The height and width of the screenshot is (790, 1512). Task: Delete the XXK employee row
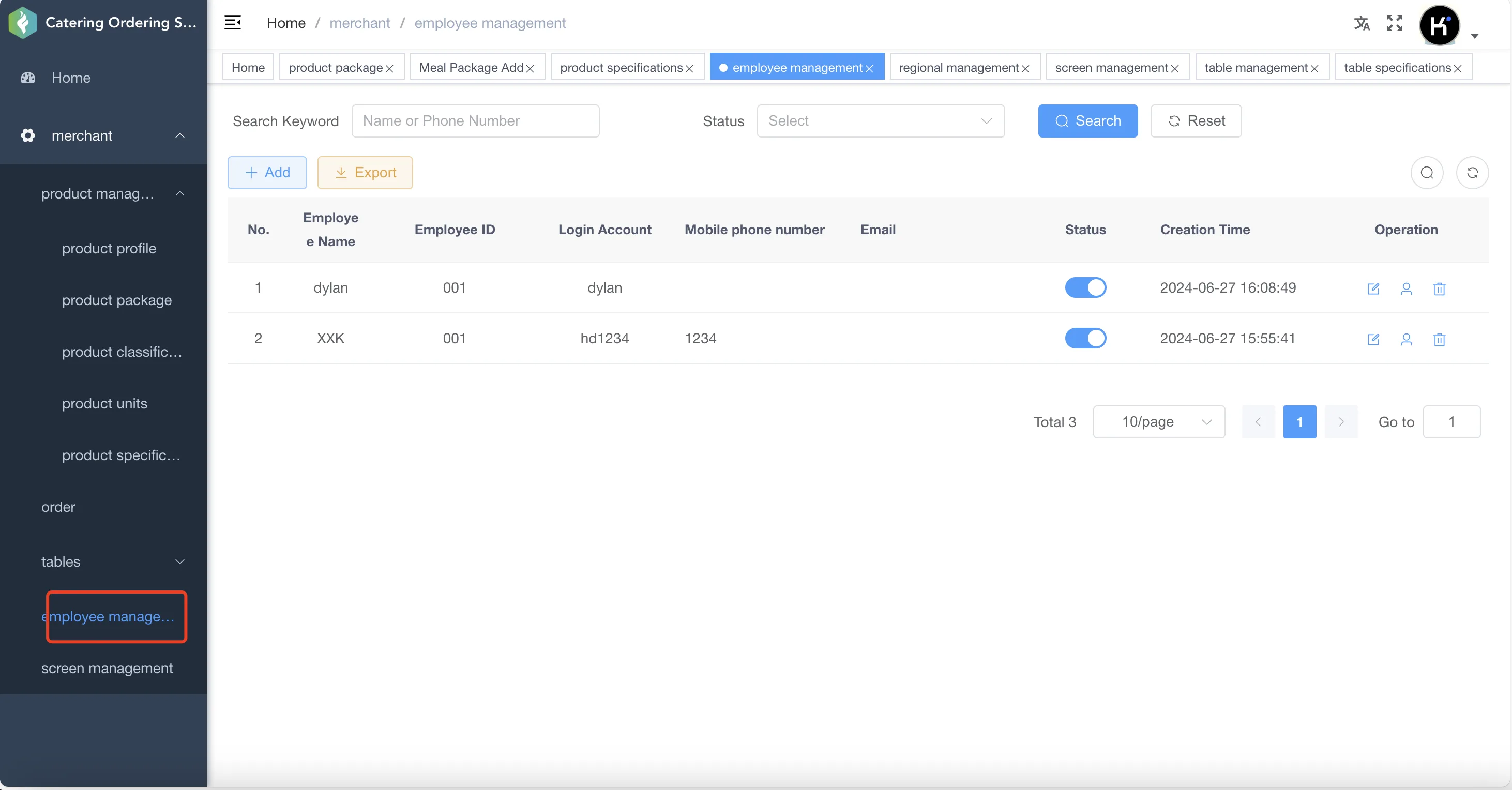[x=1439, y=339]
